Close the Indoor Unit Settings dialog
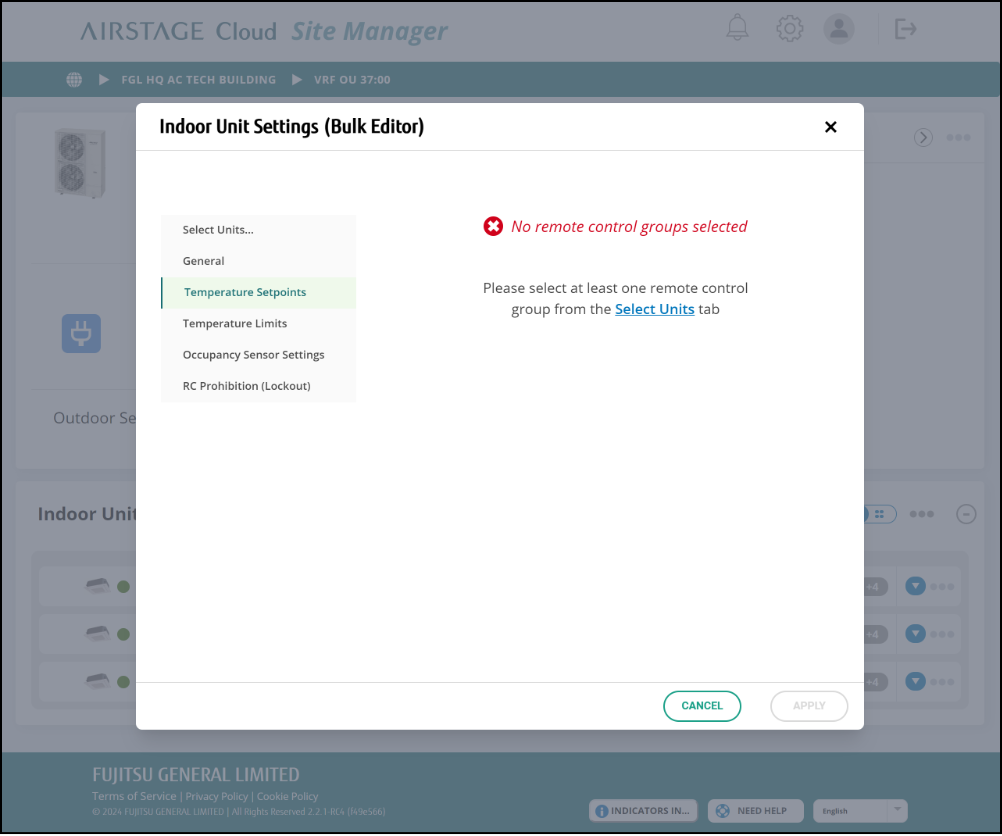Screen dimensions: 1002x836 (830, 127)
